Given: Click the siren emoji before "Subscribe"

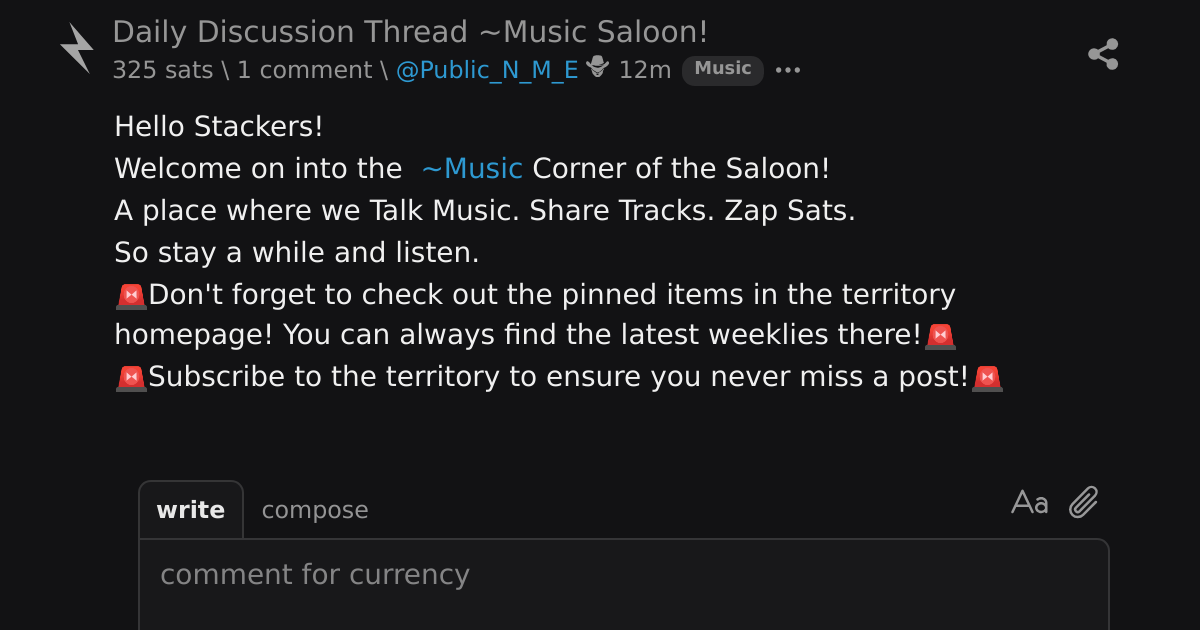Looking at the screenshot, I should click(131, 377).
